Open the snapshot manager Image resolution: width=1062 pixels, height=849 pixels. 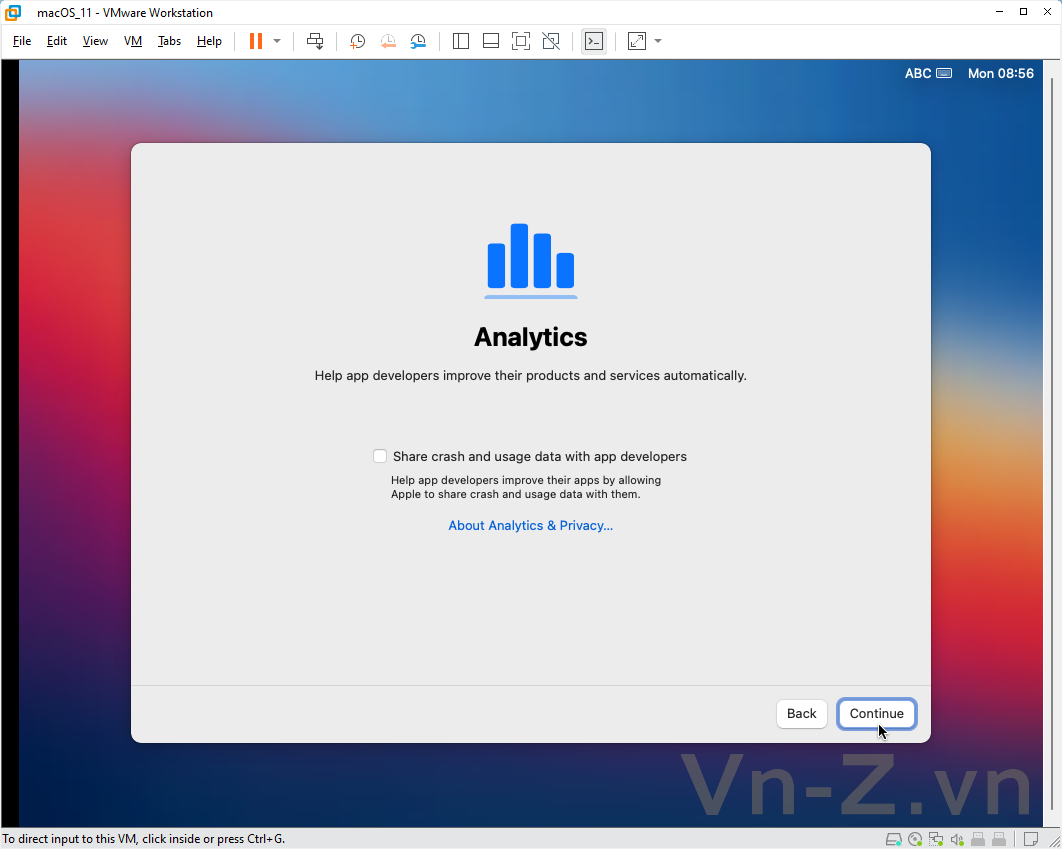tap(418, 41)
